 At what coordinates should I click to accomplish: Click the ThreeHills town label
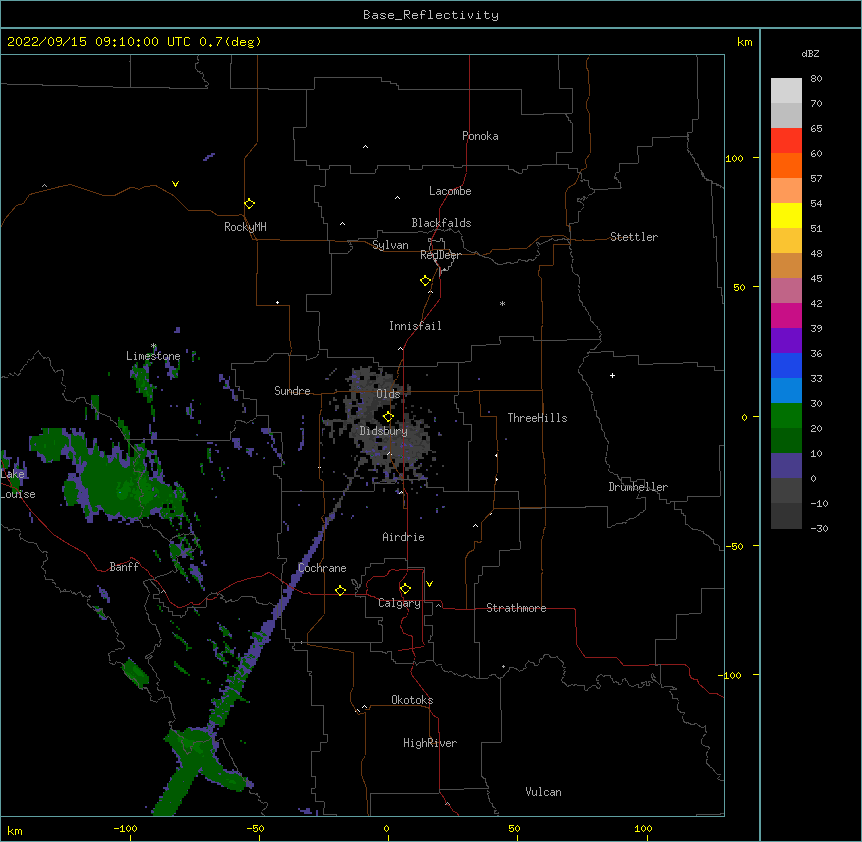(538, 418)
